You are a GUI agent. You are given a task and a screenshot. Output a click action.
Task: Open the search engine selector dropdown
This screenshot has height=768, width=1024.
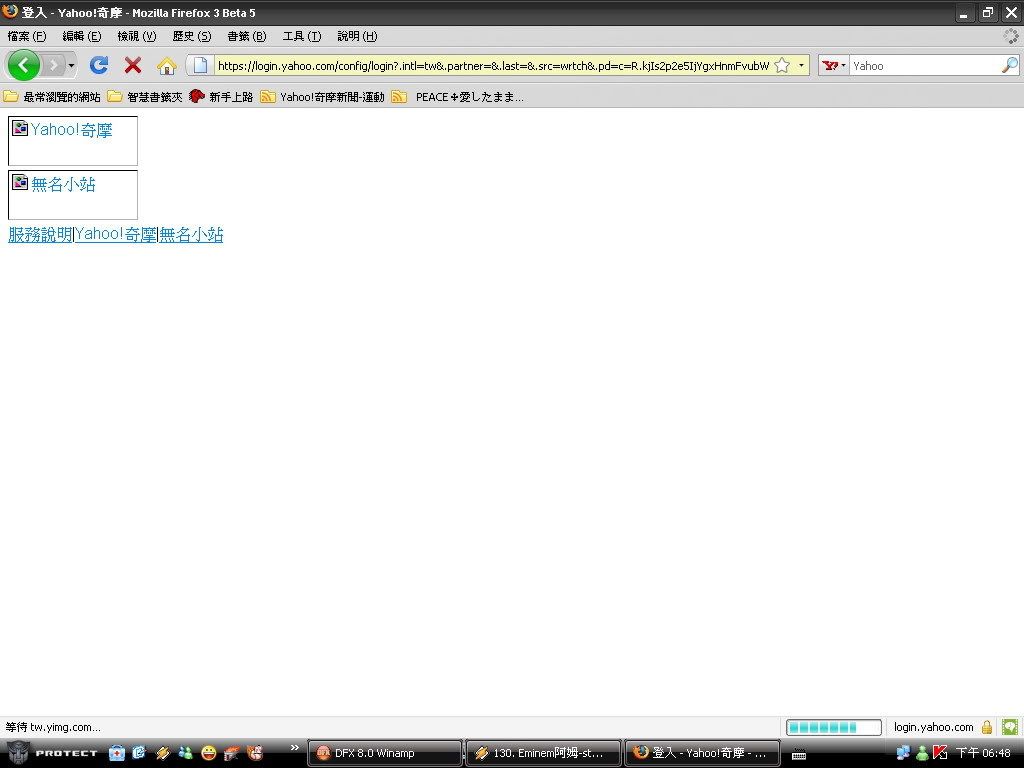[833, 65]
